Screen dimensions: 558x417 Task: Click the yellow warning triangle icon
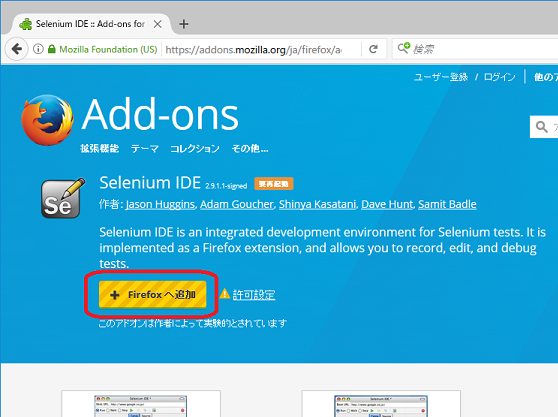point(225,294)
